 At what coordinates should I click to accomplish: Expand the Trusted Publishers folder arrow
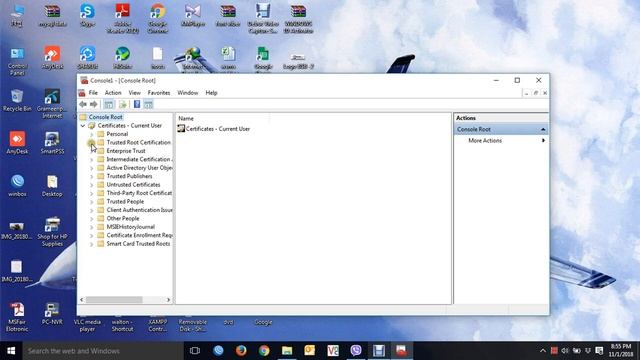(91, 176)
